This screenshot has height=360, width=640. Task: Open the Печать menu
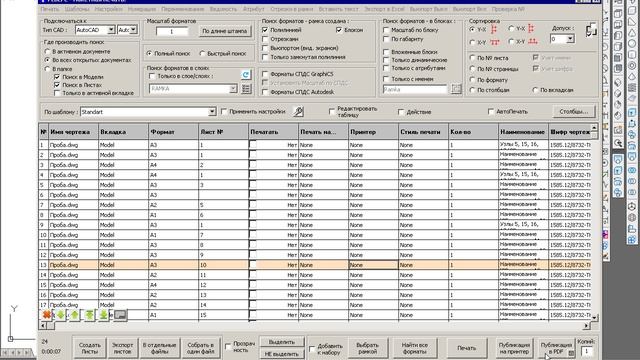[50, 9]
